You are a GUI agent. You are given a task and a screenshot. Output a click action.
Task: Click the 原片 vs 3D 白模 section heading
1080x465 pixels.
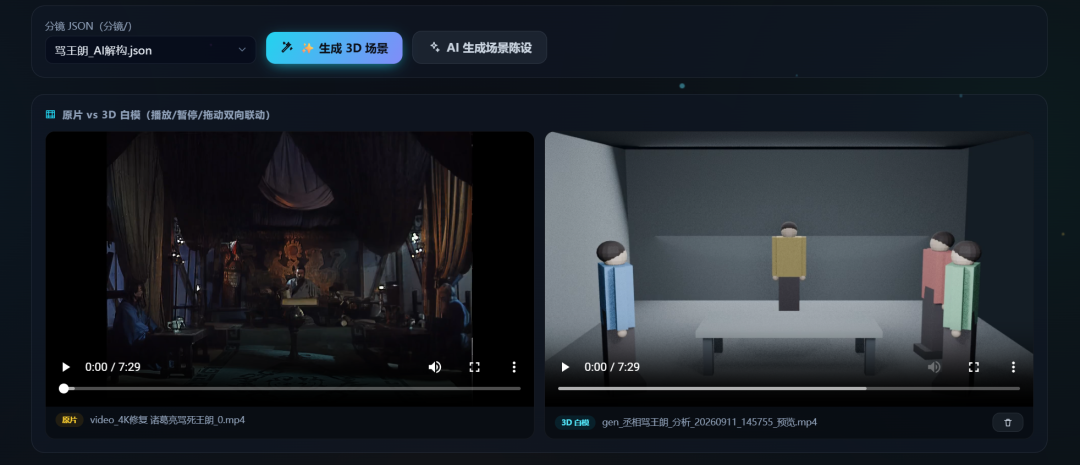[x=166, y=115]
